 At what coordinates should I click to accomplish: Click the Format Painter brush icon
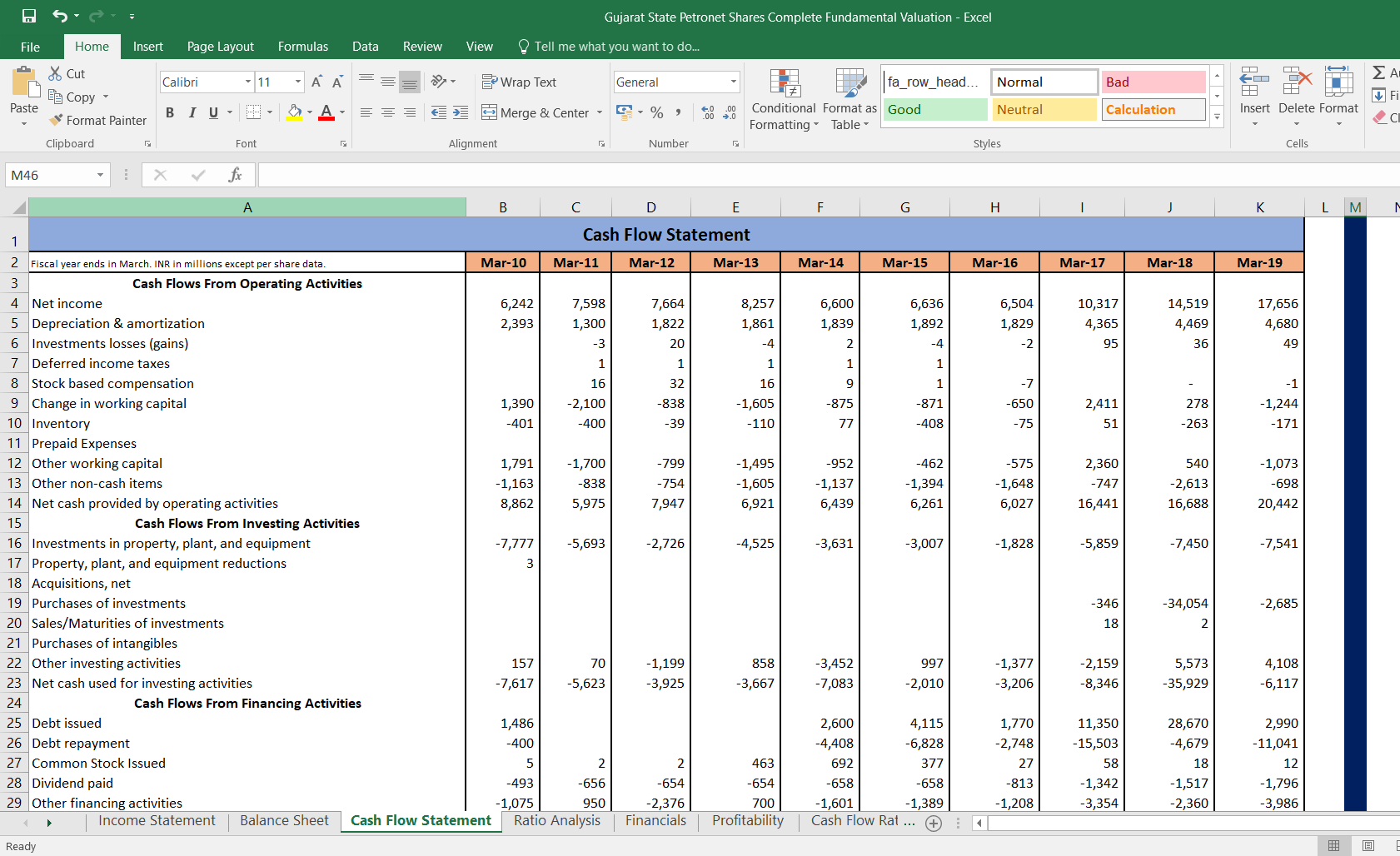(x=56, y=120)
